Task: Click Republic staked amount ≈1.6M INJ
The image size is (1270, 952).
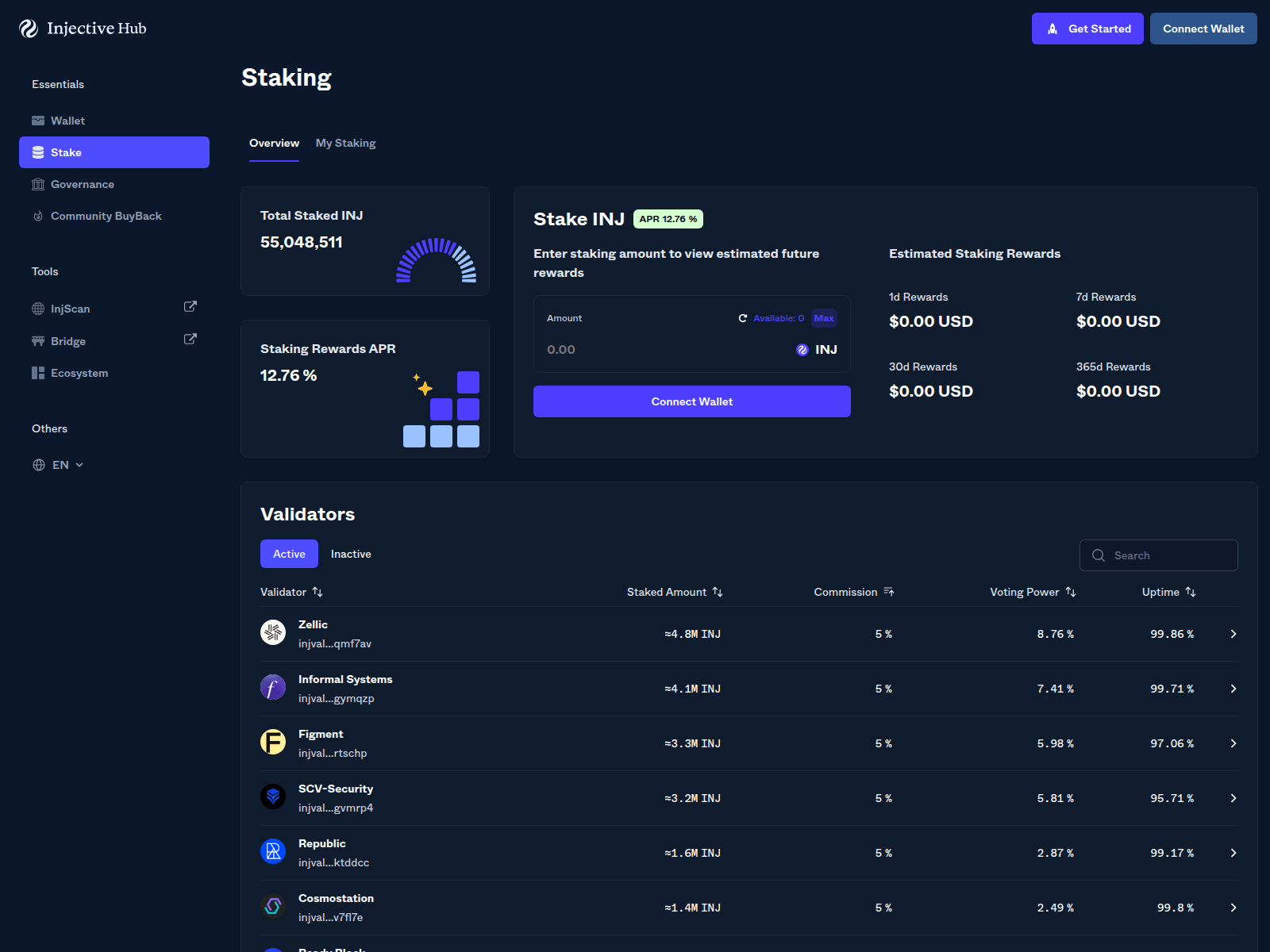Action: click(692, 853)
